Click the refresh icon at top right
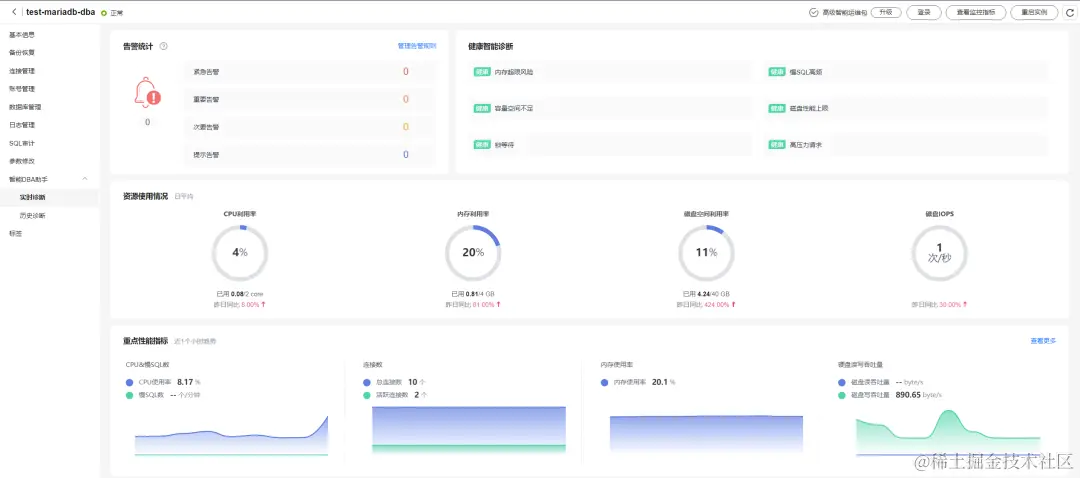Viewport: 1080px width, 478px height. [1069, 12]
